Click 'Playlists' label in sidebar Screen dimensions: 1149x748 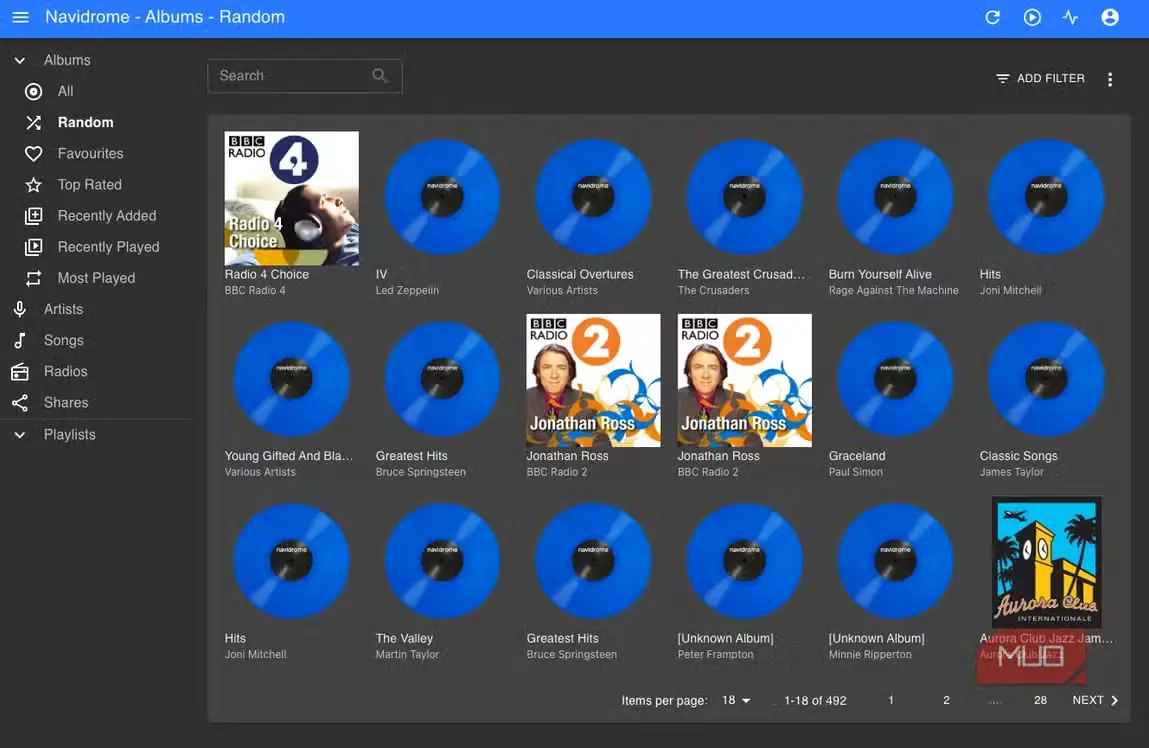point(70,434)
